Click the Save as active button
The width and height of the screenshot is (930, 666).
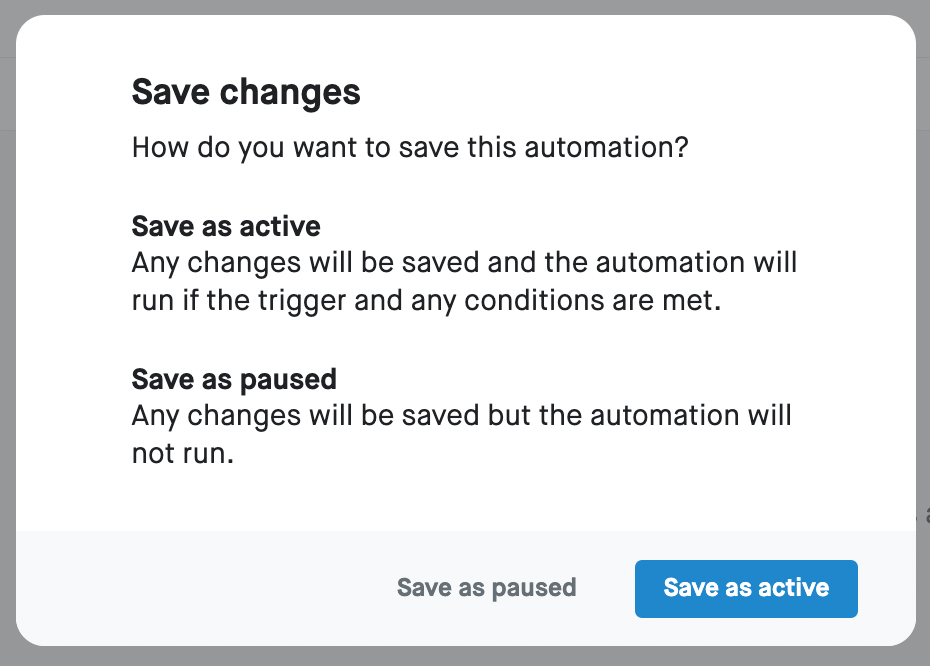[746, 588]
